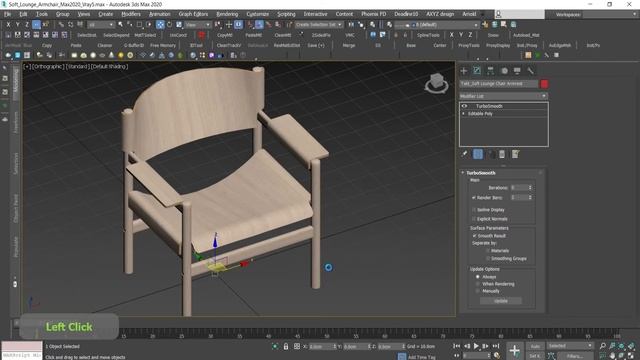Image resolution: width=640 pixels, height=360 pixels.
Task: Open the Motion command panel tab
Action: (504, 71)
